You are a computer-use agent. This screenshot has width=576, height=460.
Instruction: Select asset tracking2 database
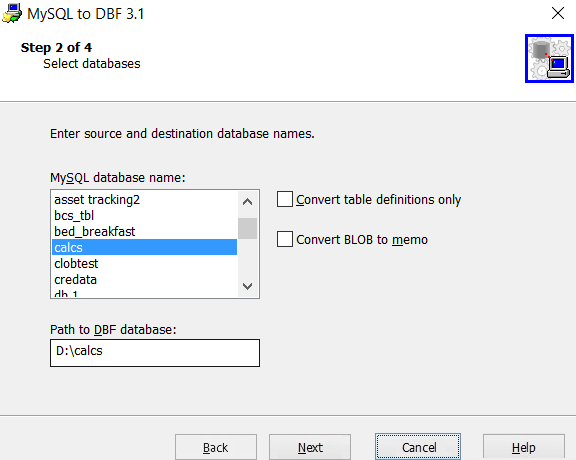[x=144, y=200]
